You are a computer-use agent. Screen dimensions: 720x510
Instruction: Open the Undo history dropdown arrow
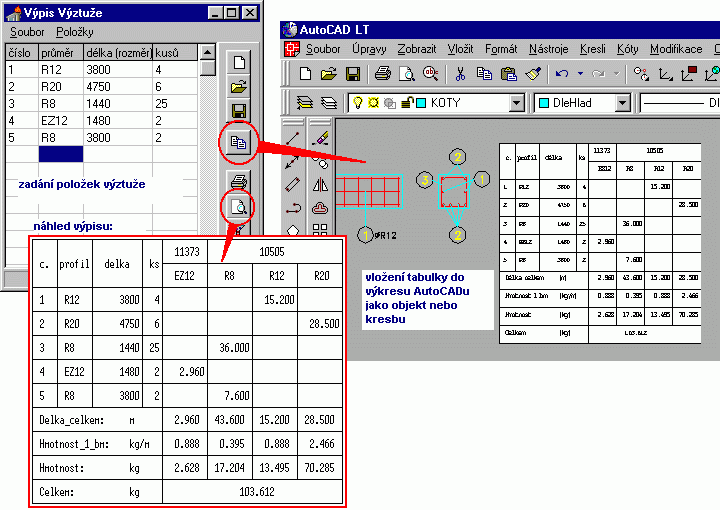point(580,73)
